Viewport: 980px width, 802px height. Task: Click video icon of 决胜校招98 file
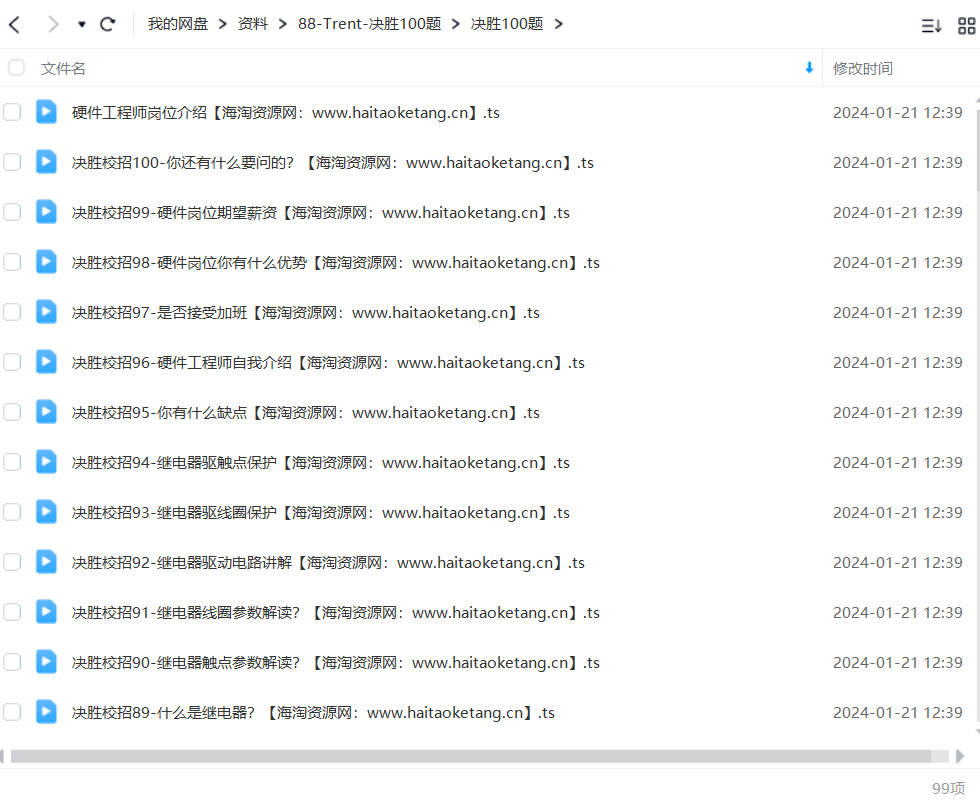point(46,262)
